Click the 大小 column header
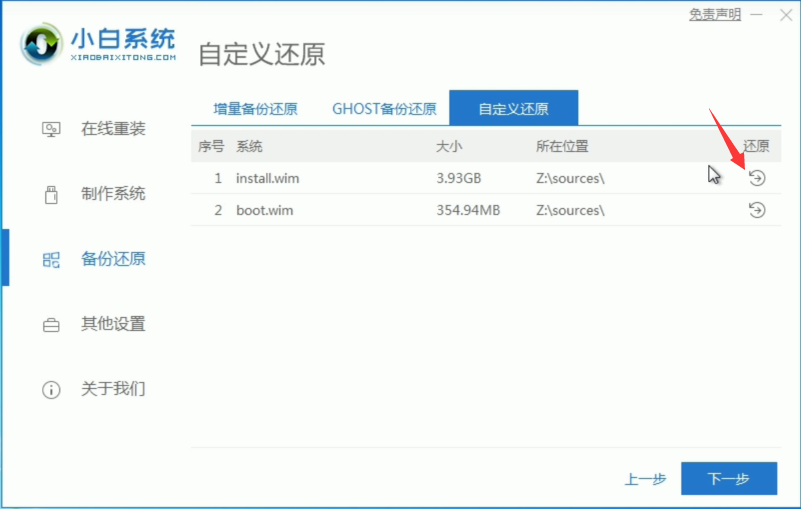 (449, 146)
